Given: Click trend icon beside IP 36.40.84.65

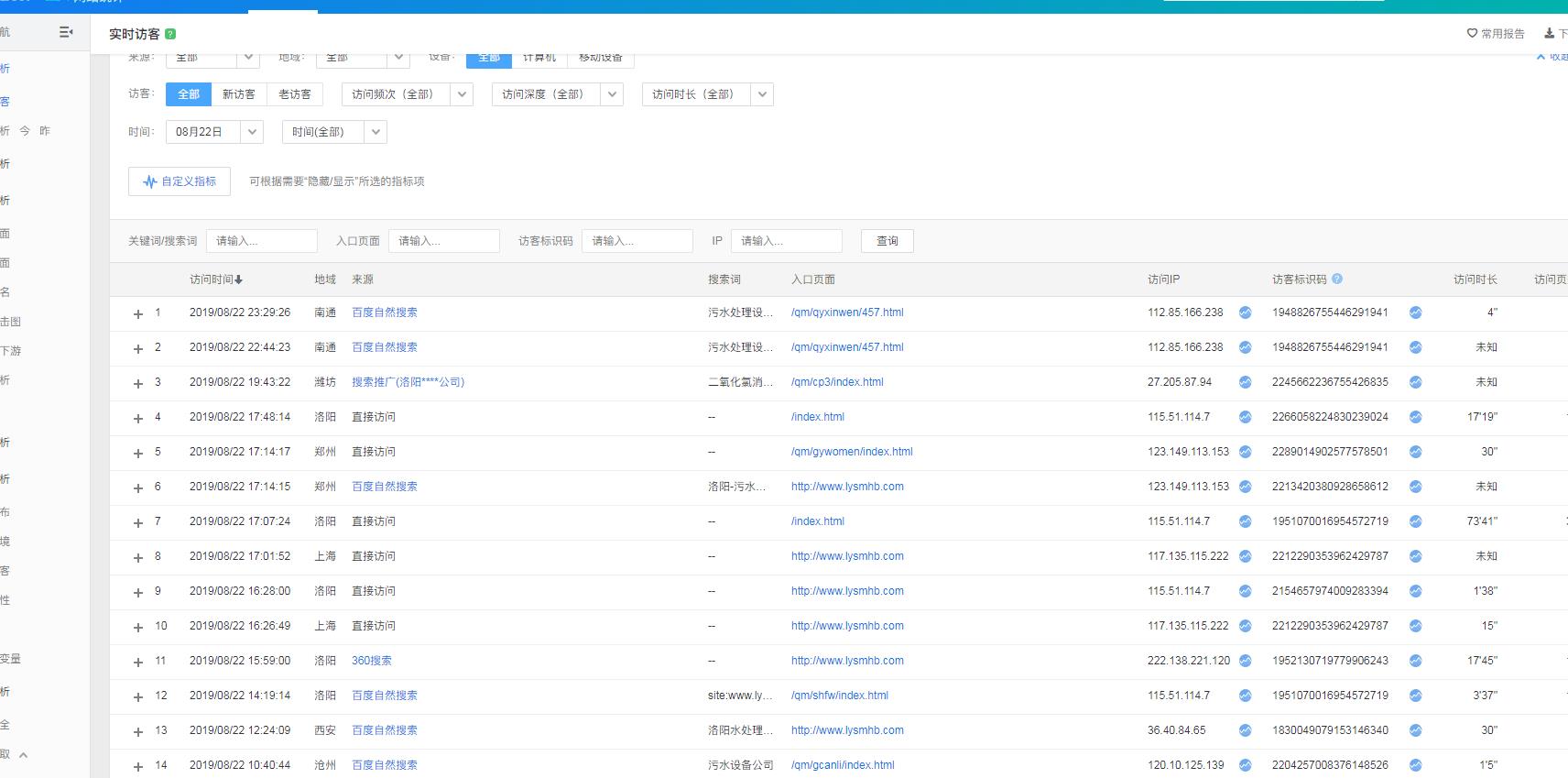Looking at the screenshot, I should (x=1245, y=730).
